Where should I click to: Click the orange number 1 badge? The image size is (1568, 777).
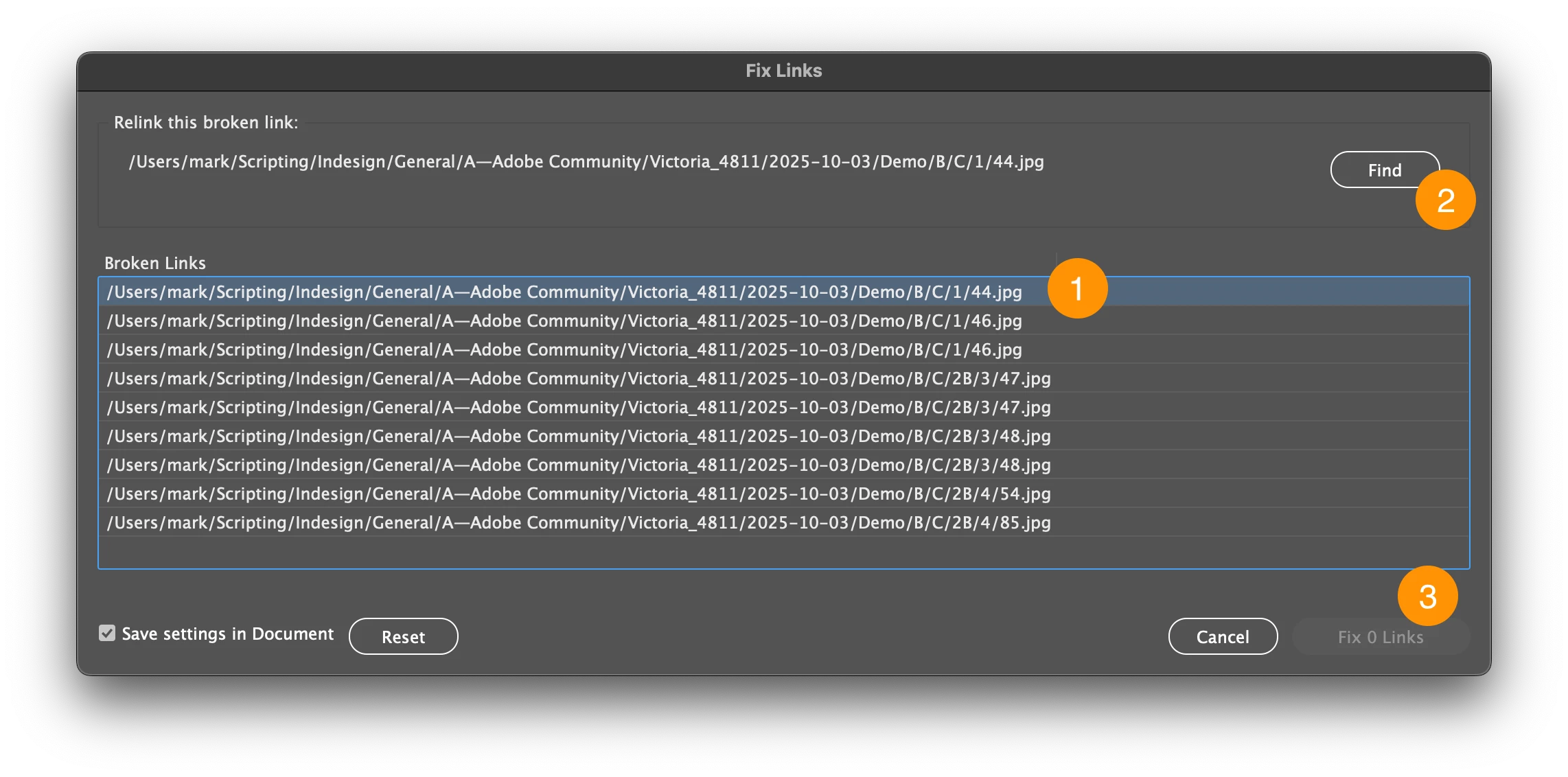[1076, 288]
